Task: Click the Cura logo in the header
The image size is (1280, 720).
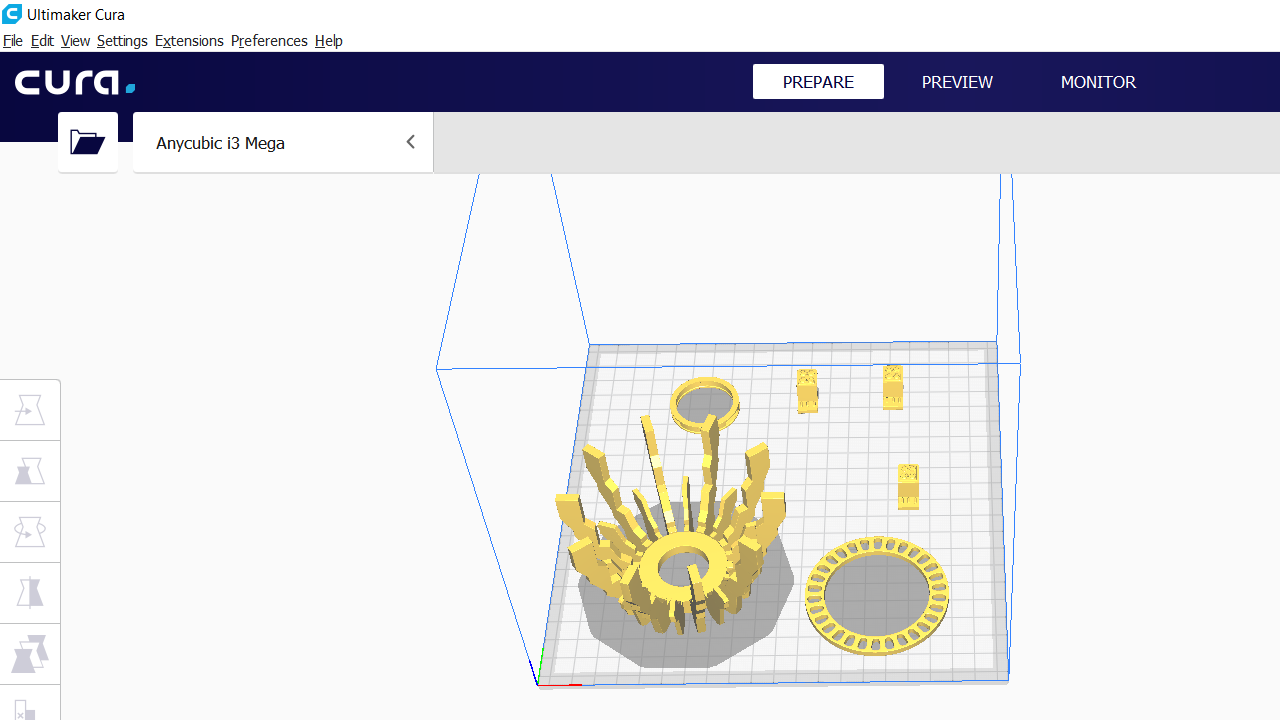Action: coord(75,82)
